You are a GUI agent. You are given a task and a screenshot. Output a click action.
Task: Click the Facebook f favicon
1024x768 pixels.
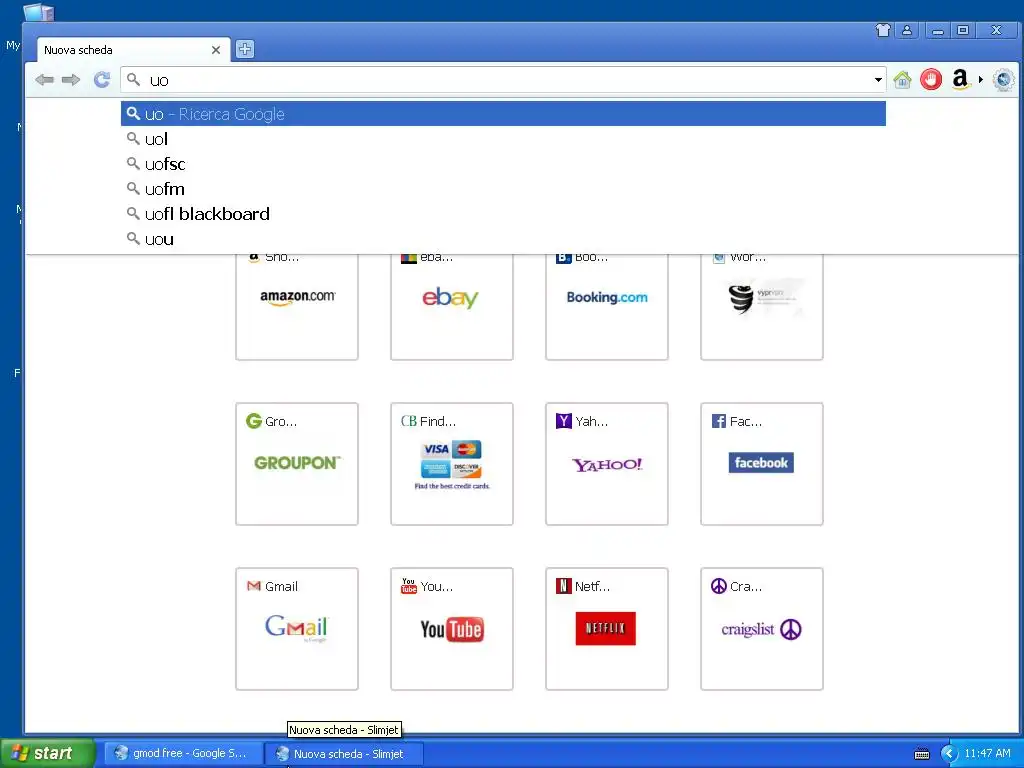(x=718, y=421)
